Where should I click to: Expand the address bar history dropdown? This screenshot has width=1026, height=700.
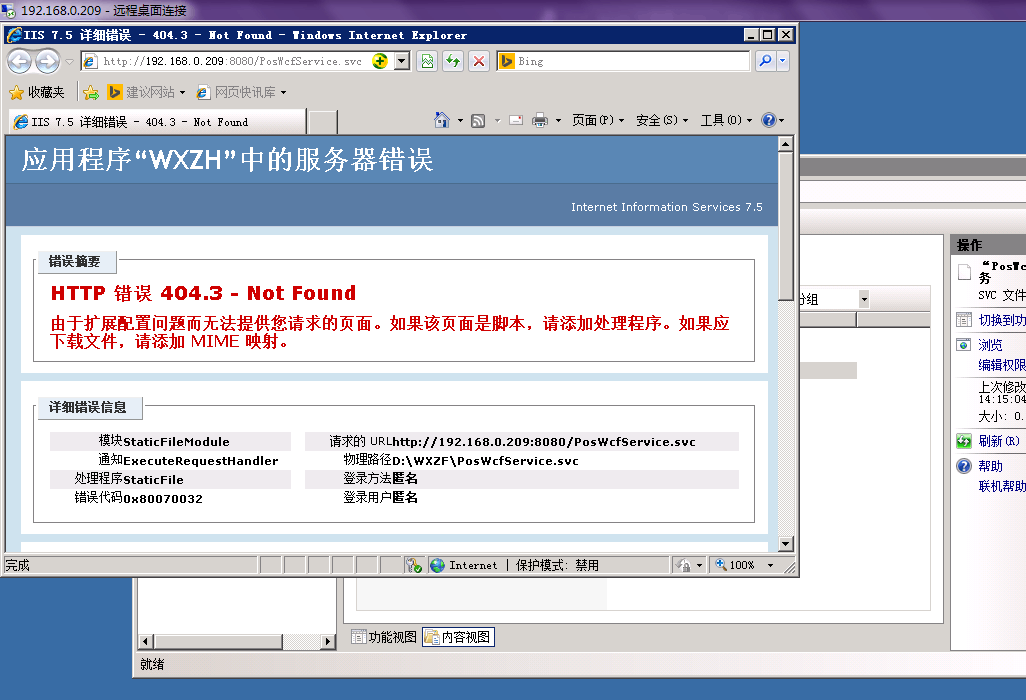click(x=402, y=61)
